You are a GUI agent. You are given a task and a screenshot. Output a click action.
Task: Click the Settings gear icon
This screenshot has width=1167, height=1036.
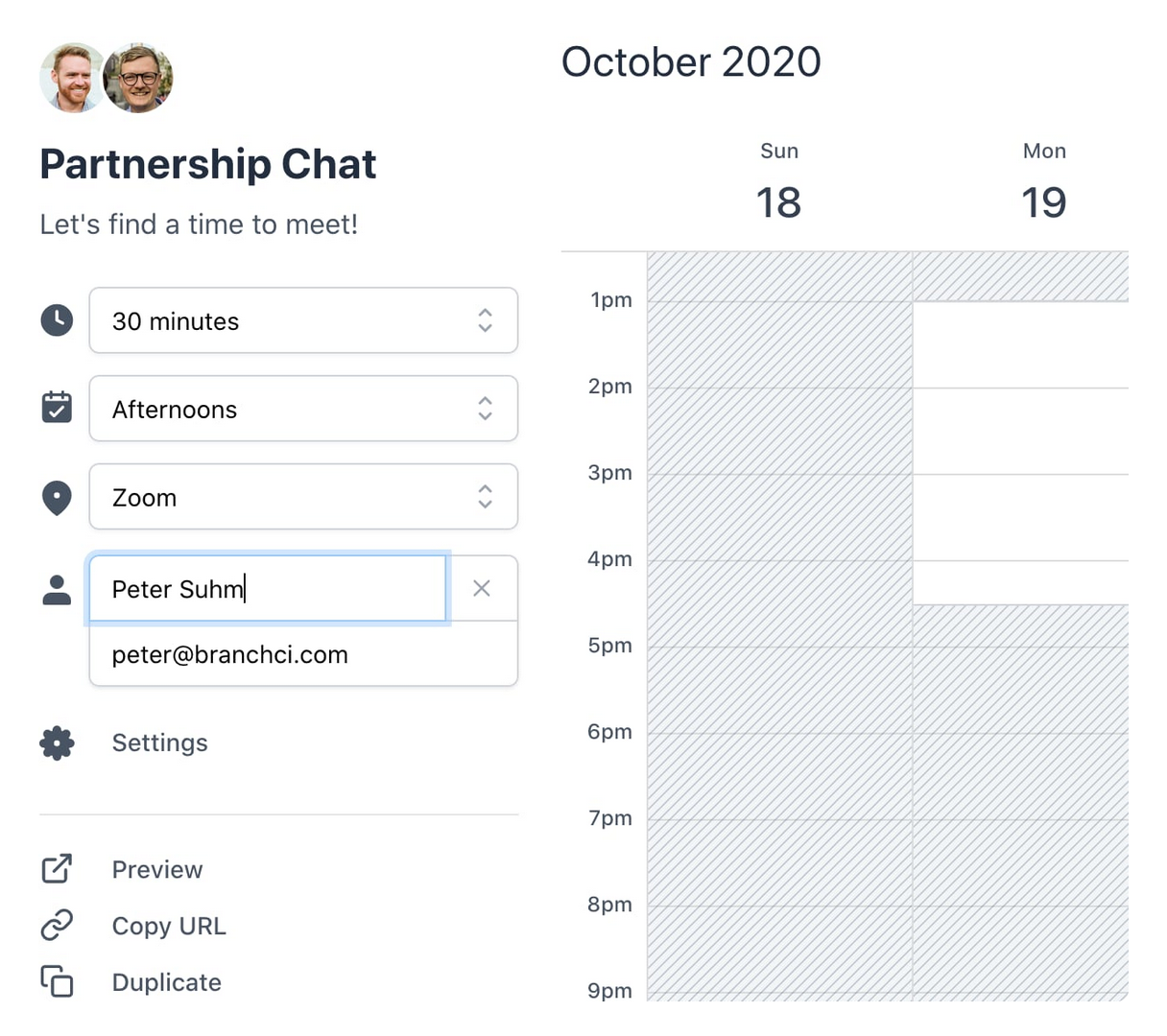coord(57,742)
